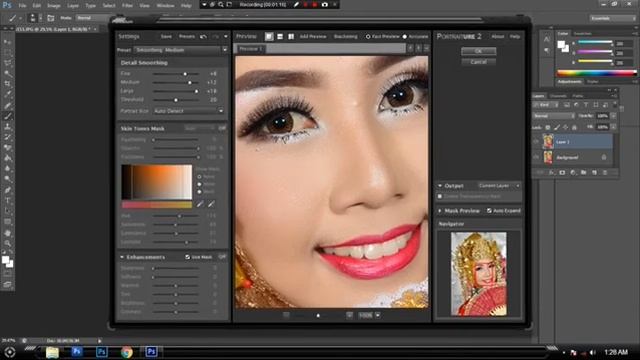The image size is (640, 360).
Task: Click Navigator thumbnail image
Action: 478,274
